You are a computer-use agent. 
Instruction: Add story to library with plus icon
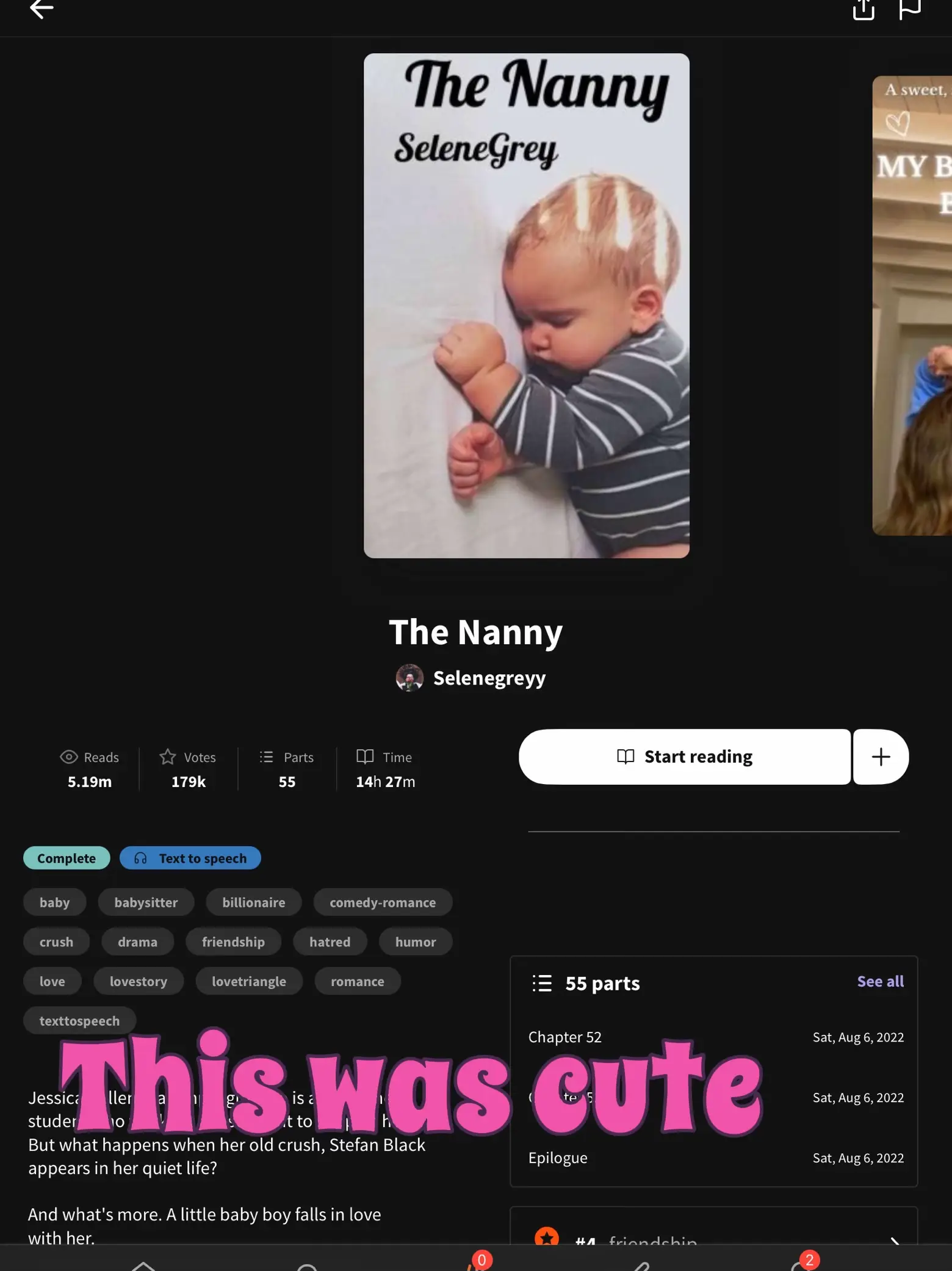[x=881, y=757]
